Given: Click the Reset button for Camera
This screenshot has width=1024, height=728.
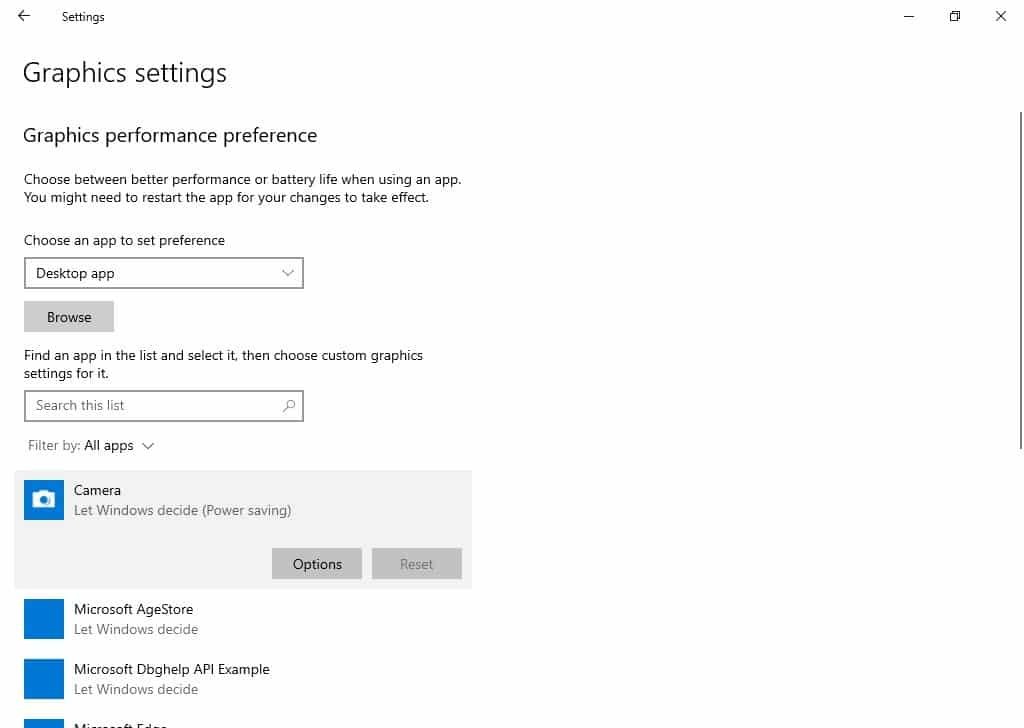Looking at the screenshot, I should (416, 563).
